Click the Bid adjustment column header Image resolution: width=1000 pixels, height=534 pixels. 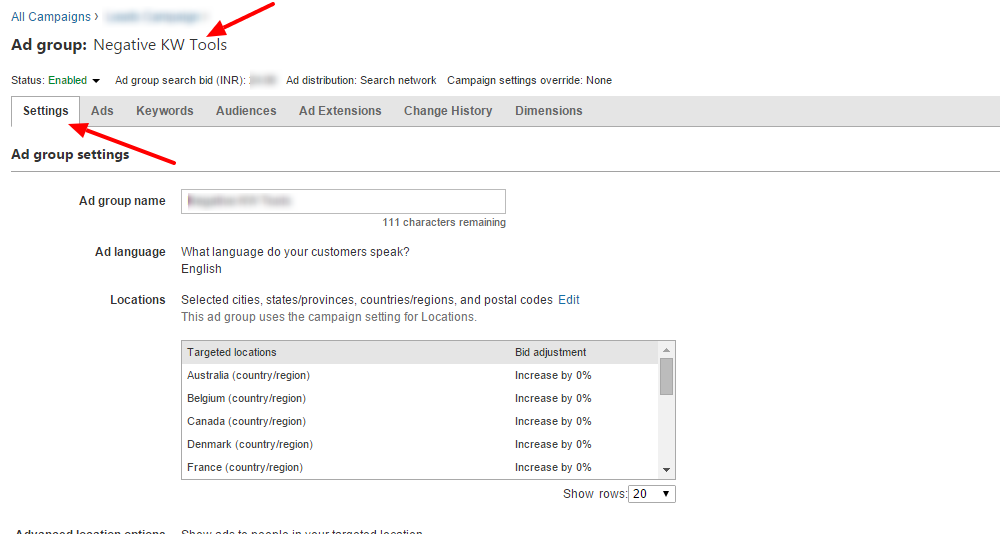[550, 352]
